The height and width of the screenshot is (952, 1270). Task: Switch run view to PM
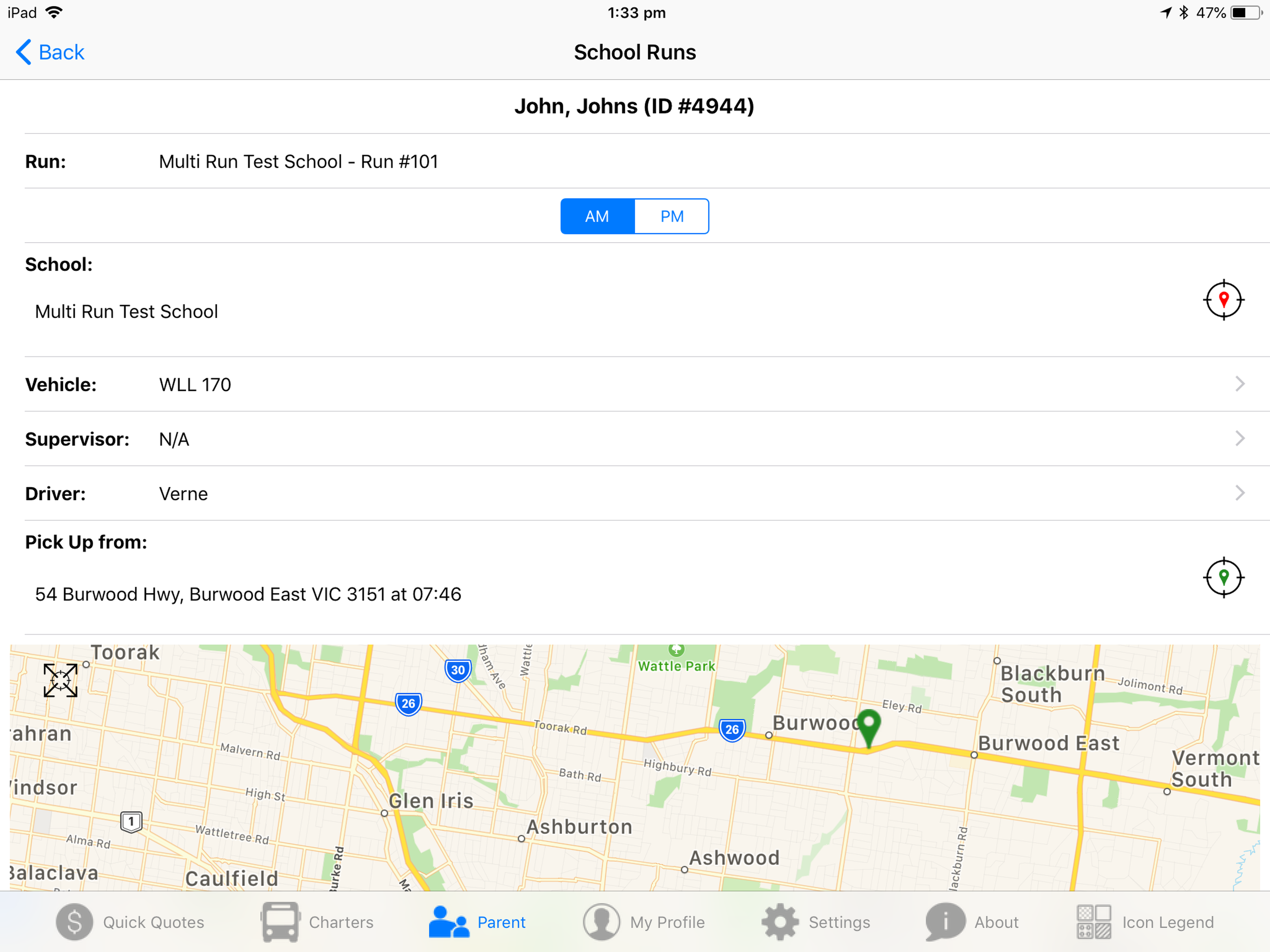point(672,217)
